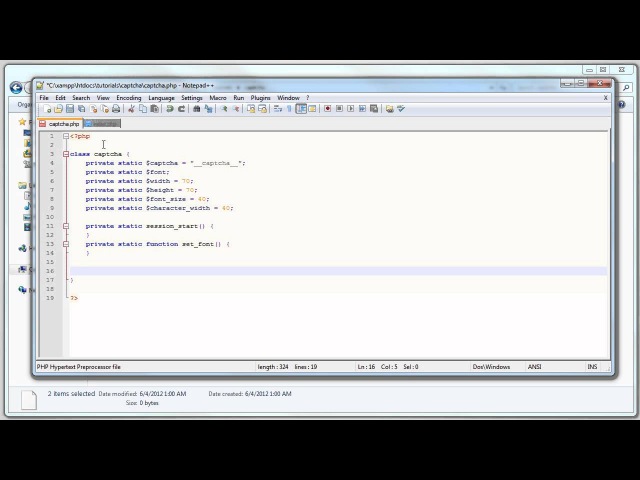Open the Encoding menu

coord(128,98)
